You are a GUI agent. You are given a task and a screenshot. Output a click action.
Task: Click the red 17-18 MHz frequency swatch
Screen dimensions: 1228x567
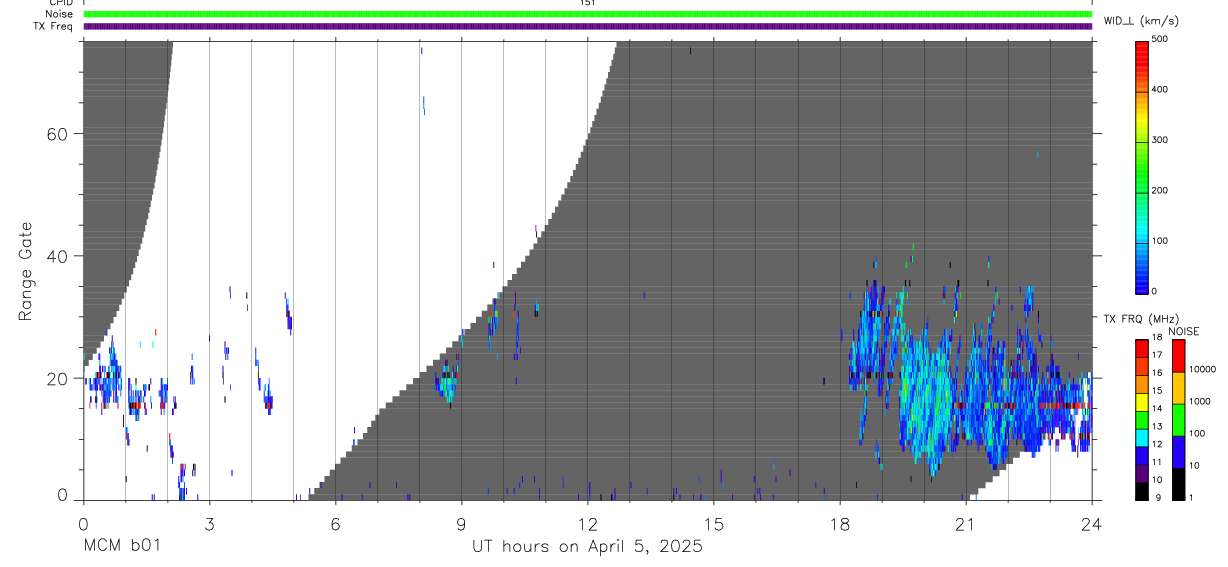coord(1142,349)
